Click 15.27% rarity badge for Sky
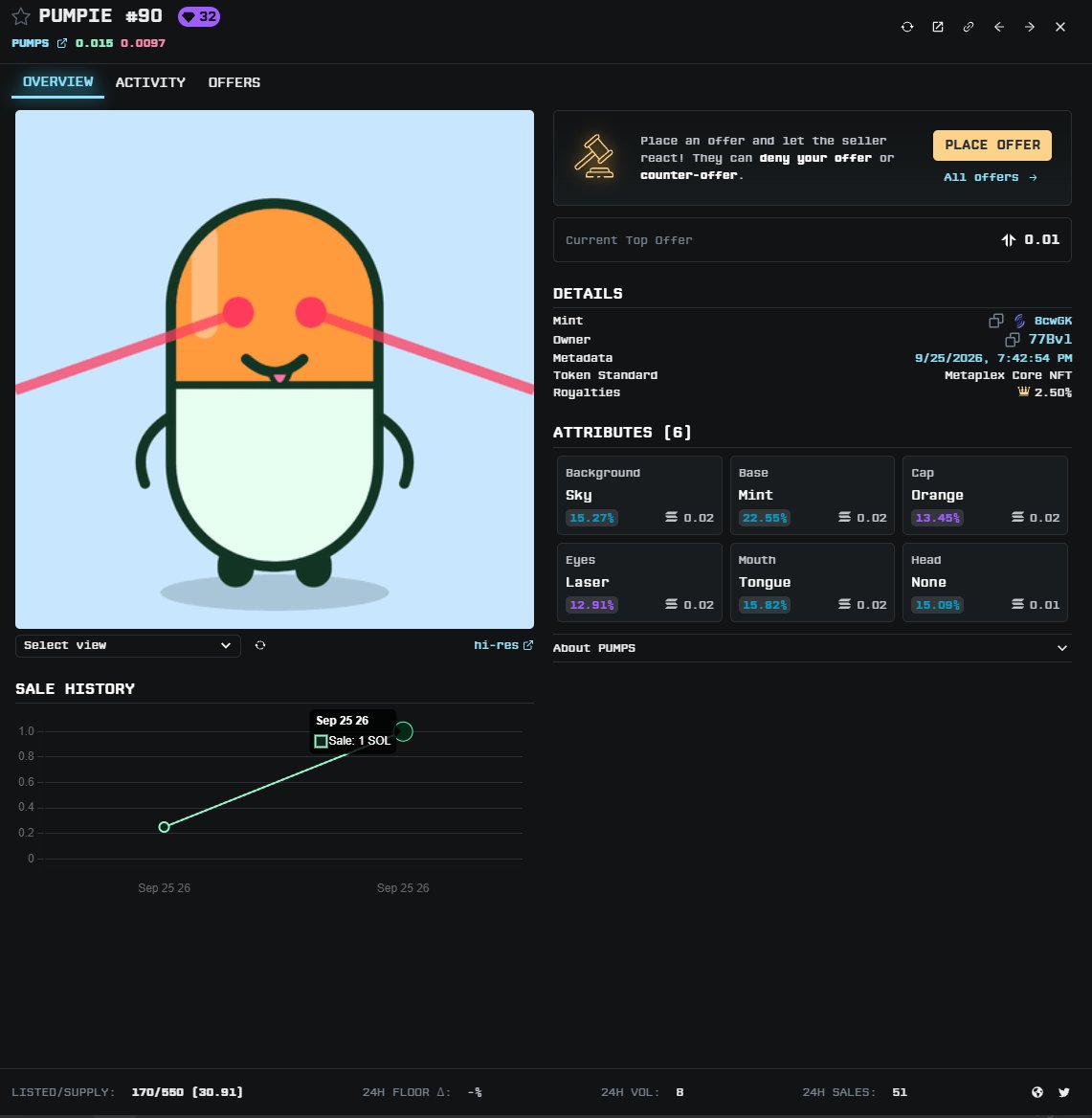 tap(591, 518)
